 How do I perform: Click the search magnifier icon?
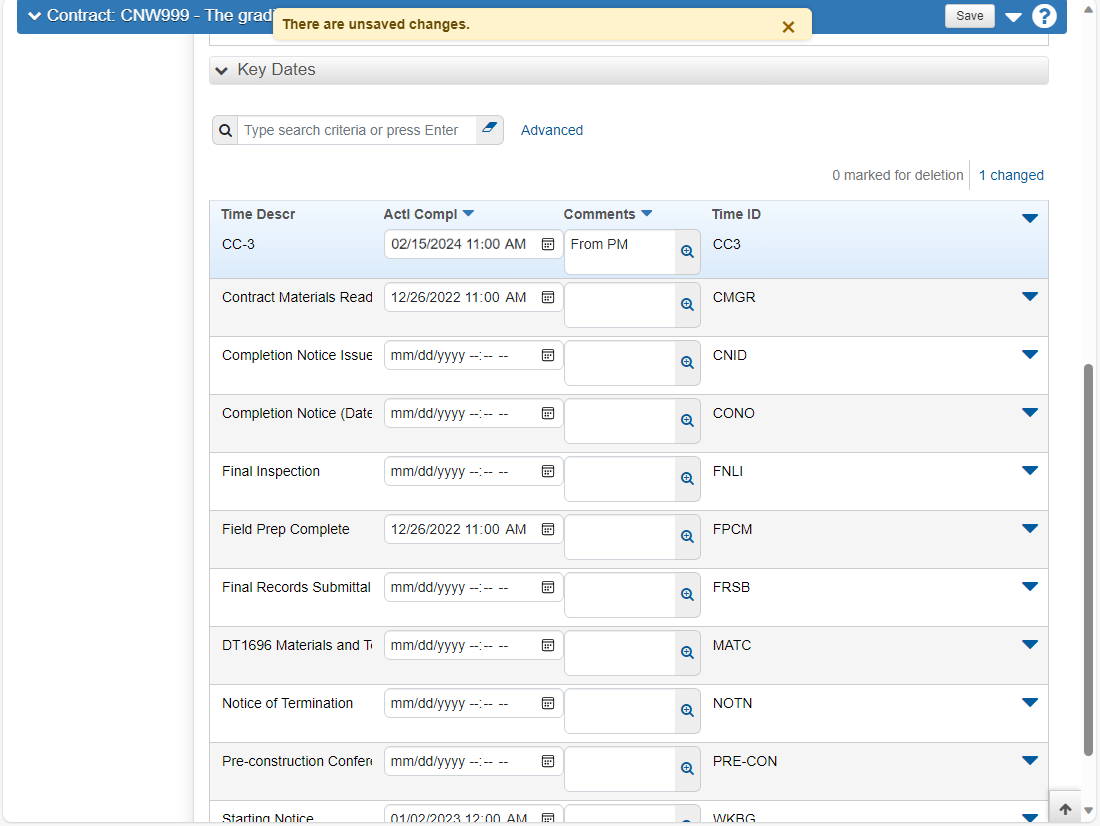click(225, 131)
